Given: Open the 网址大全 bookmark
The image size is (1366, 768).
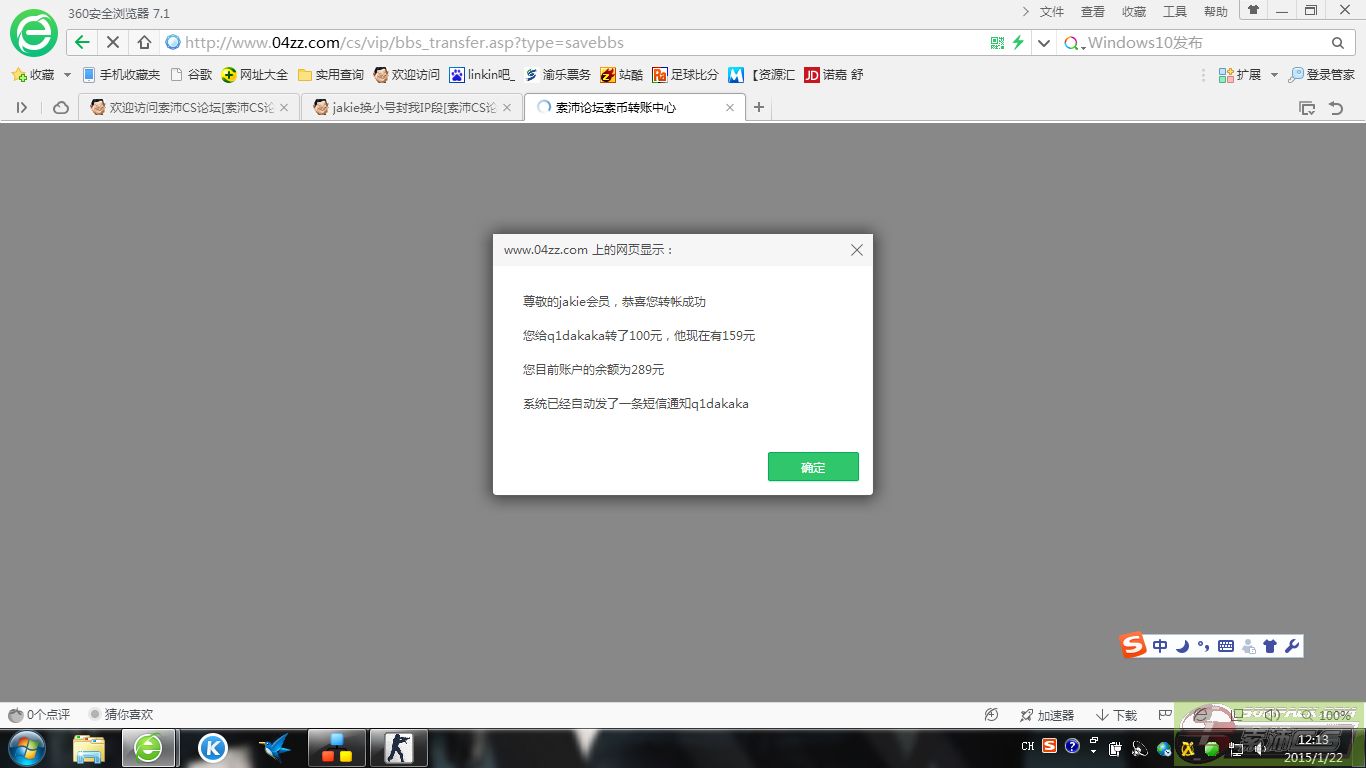Looking at the screenshot, I should tap(255, 75).
